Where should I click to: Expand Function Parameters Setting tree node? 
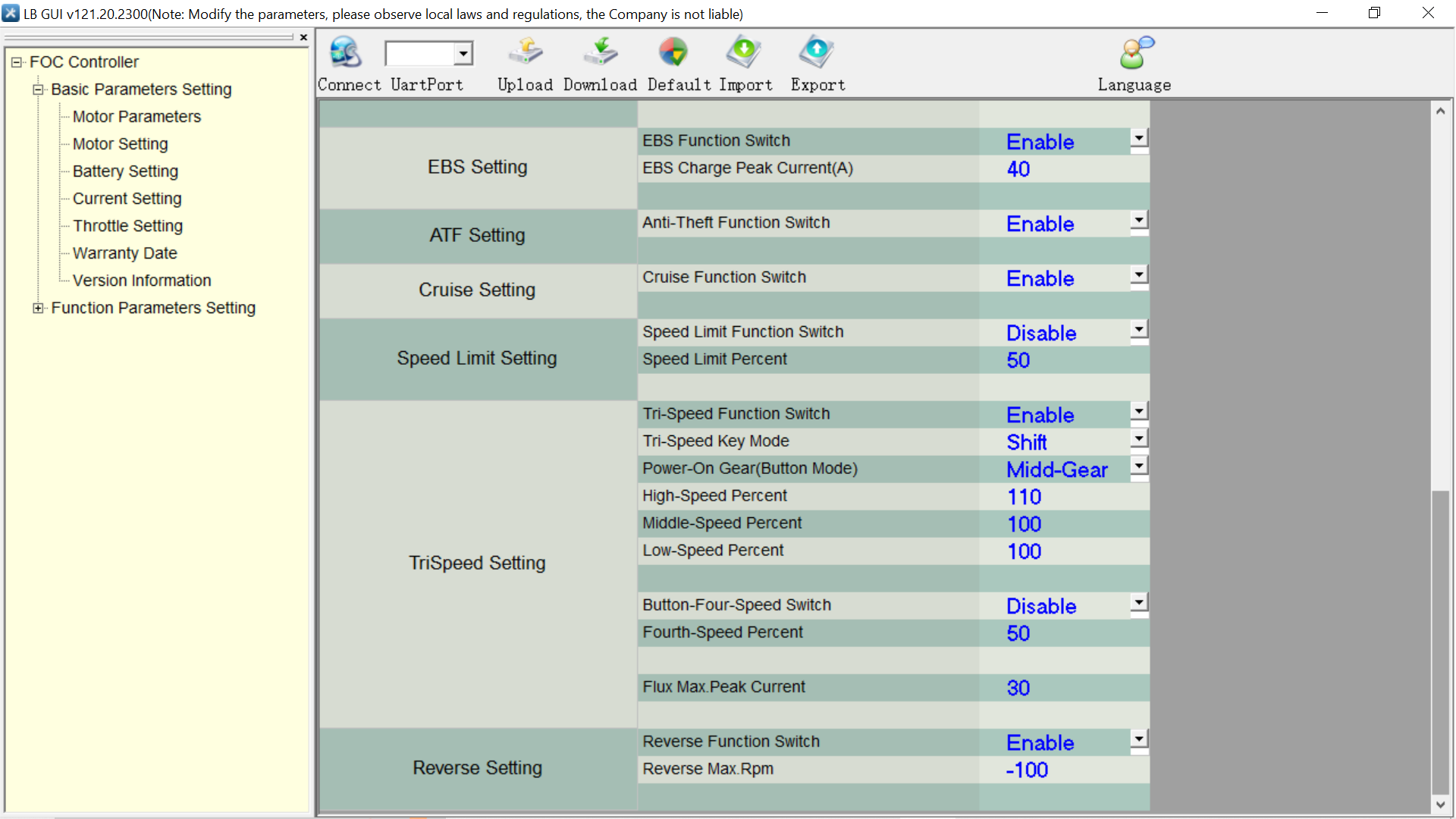(38, 308)
